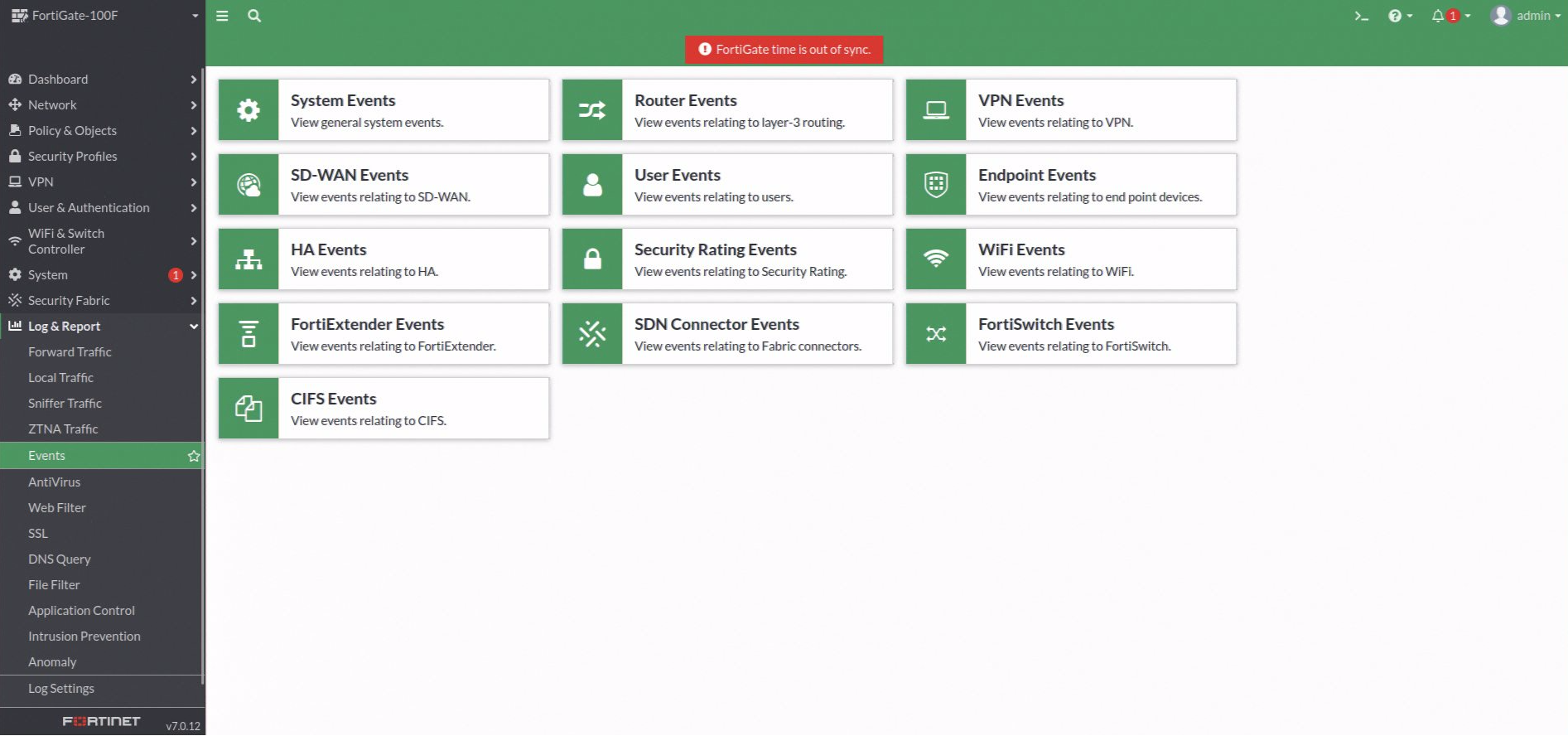
Task: Open the FortiGate-100F device dropdown
Action: pyautogui.click(x=104, y=16)
